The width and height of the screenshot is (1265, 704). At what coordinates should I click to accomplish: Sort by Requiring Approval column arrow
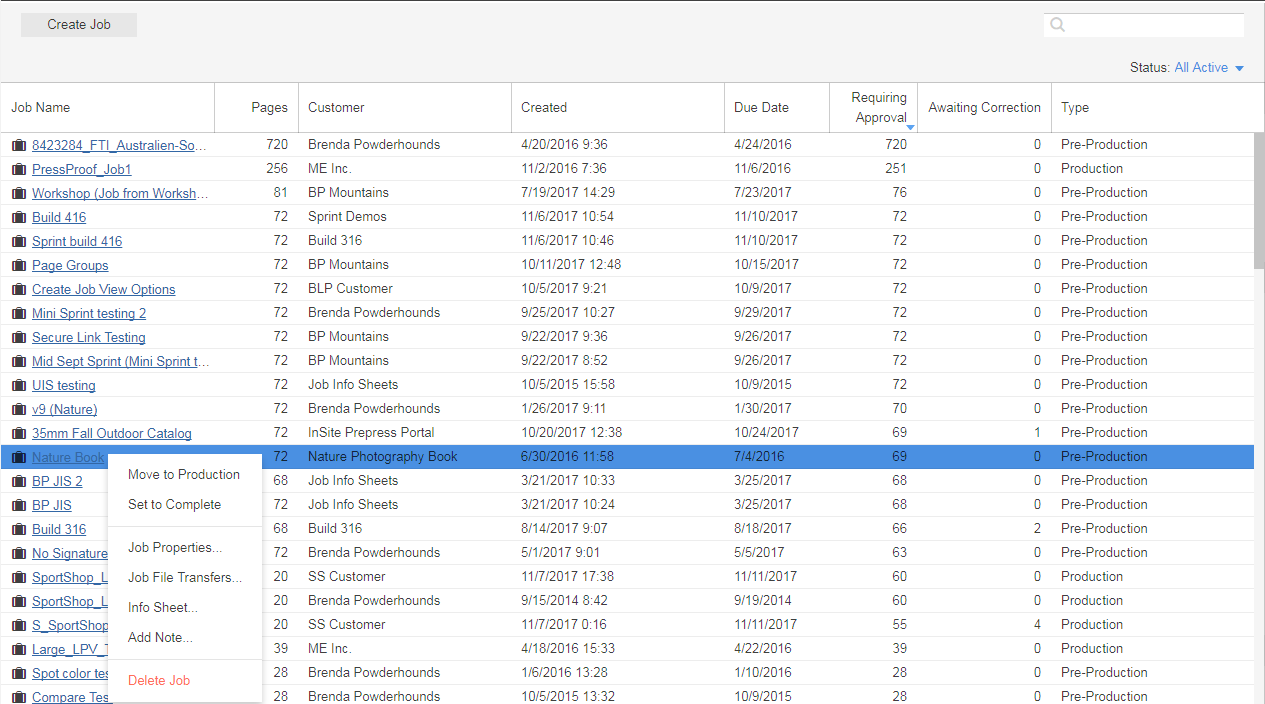910,127
